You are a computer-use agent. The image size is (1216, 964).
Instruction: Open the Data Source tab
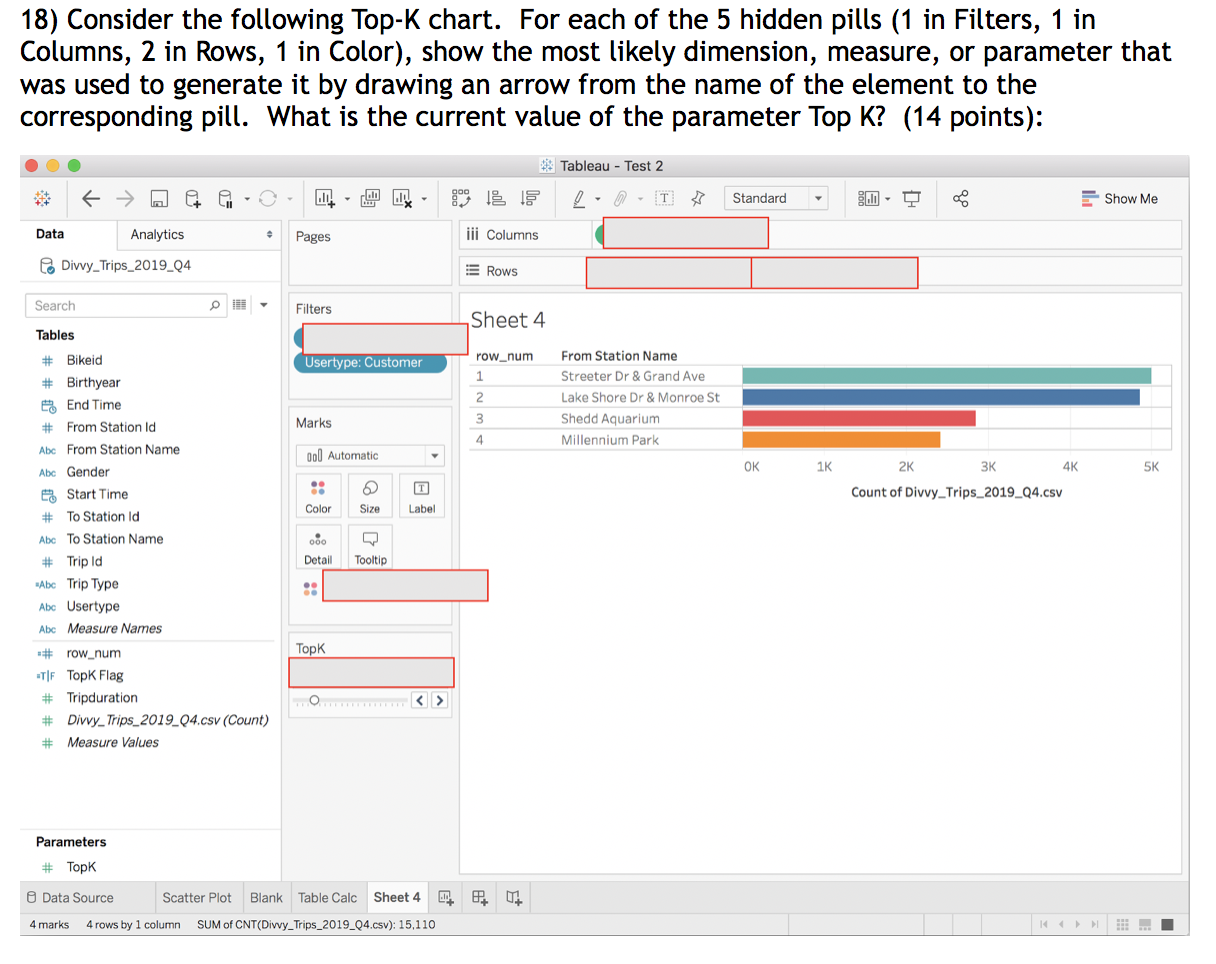(70, 897)
